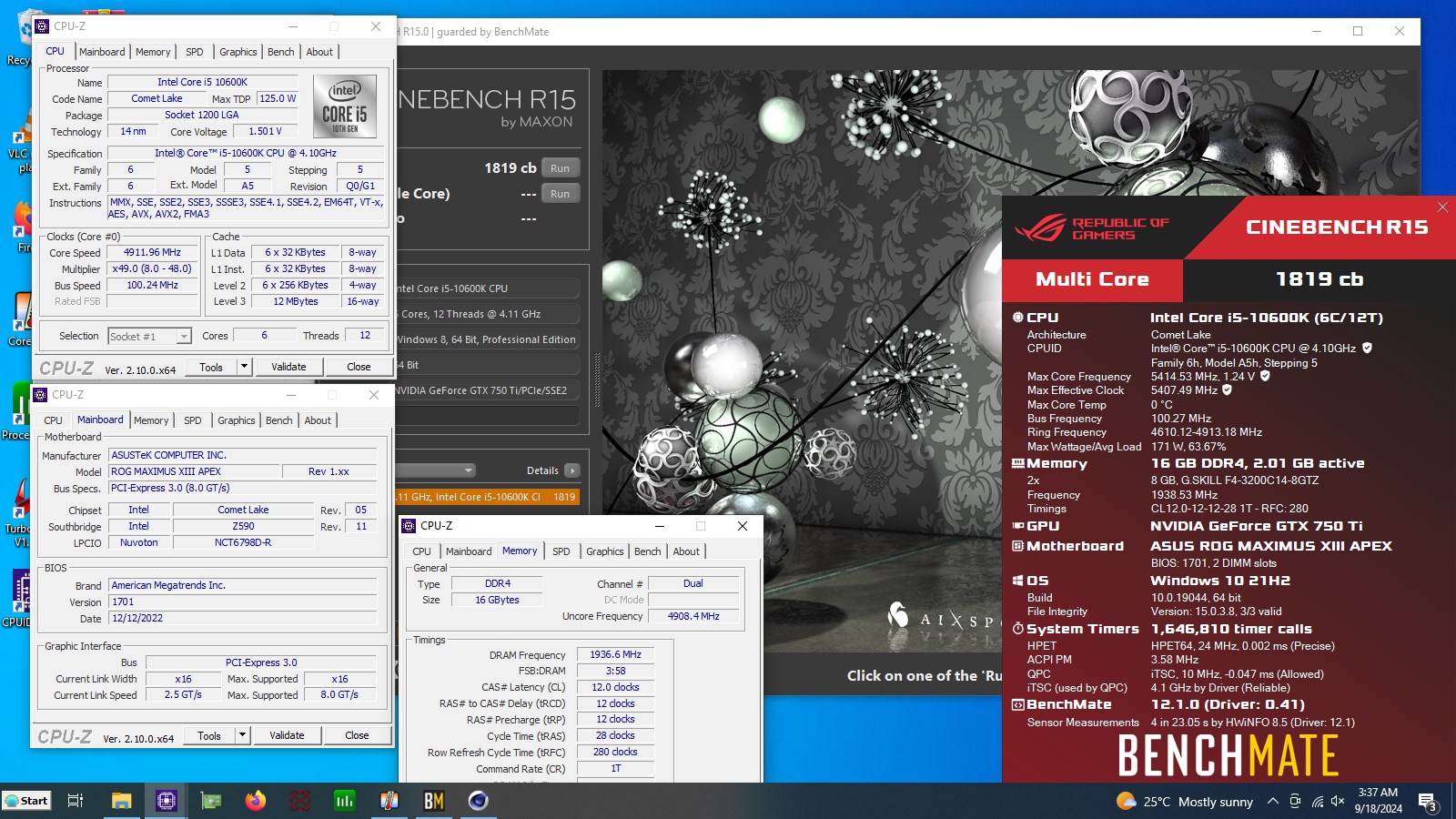
Task: Click the Start button on the taskbar
Action: pyautogui.click(x=26, y=801)
